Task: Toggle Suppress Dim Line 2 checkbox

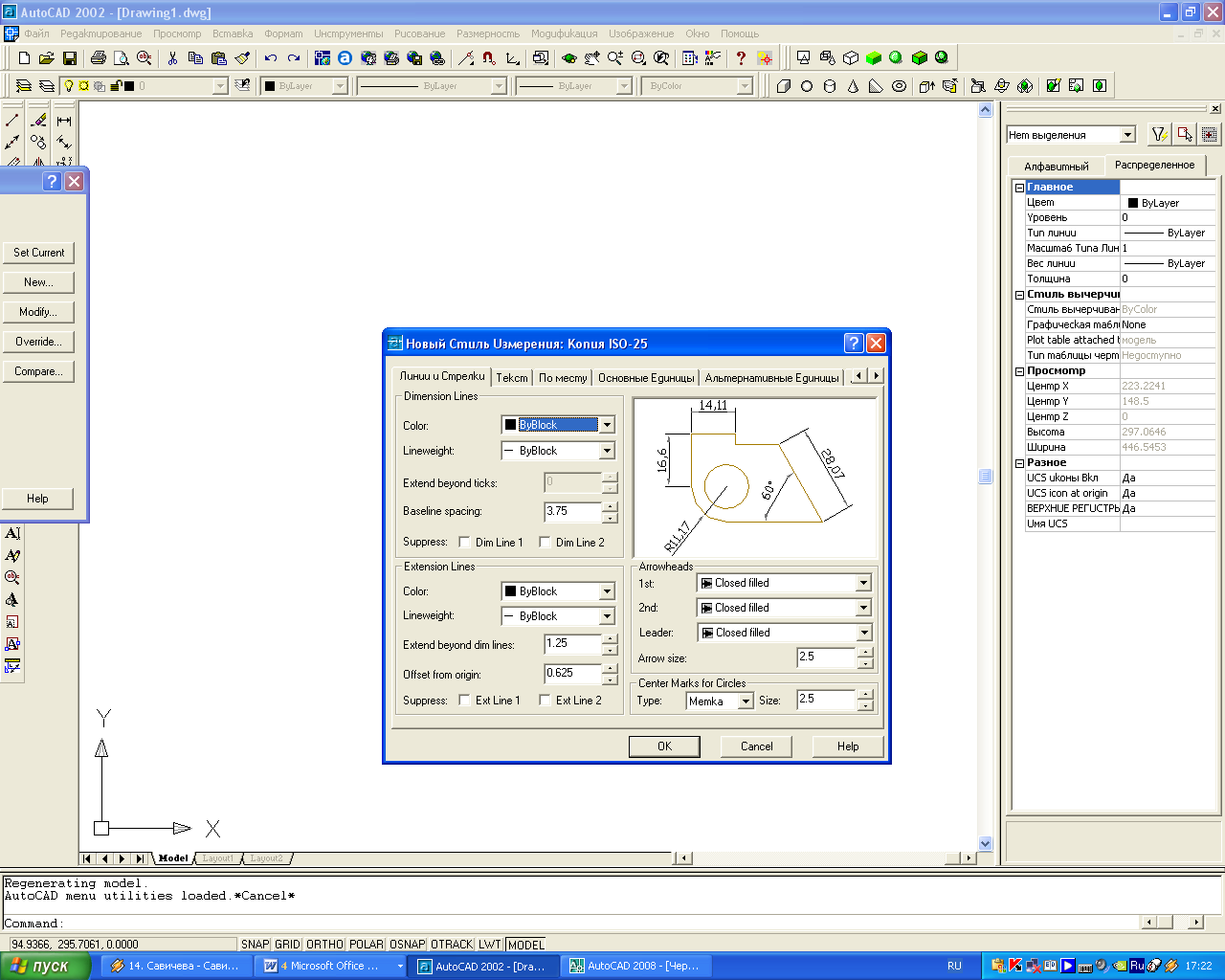Action: point(545,543)
